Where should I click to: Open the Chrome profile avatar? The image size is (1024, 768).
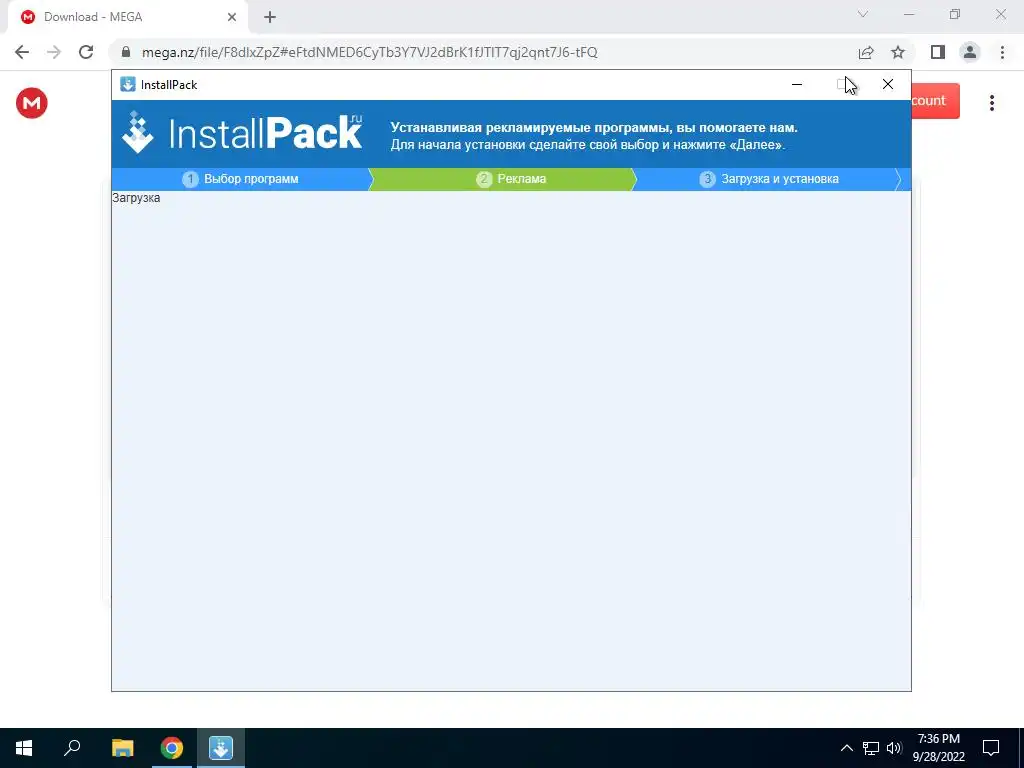pos(970,52)
